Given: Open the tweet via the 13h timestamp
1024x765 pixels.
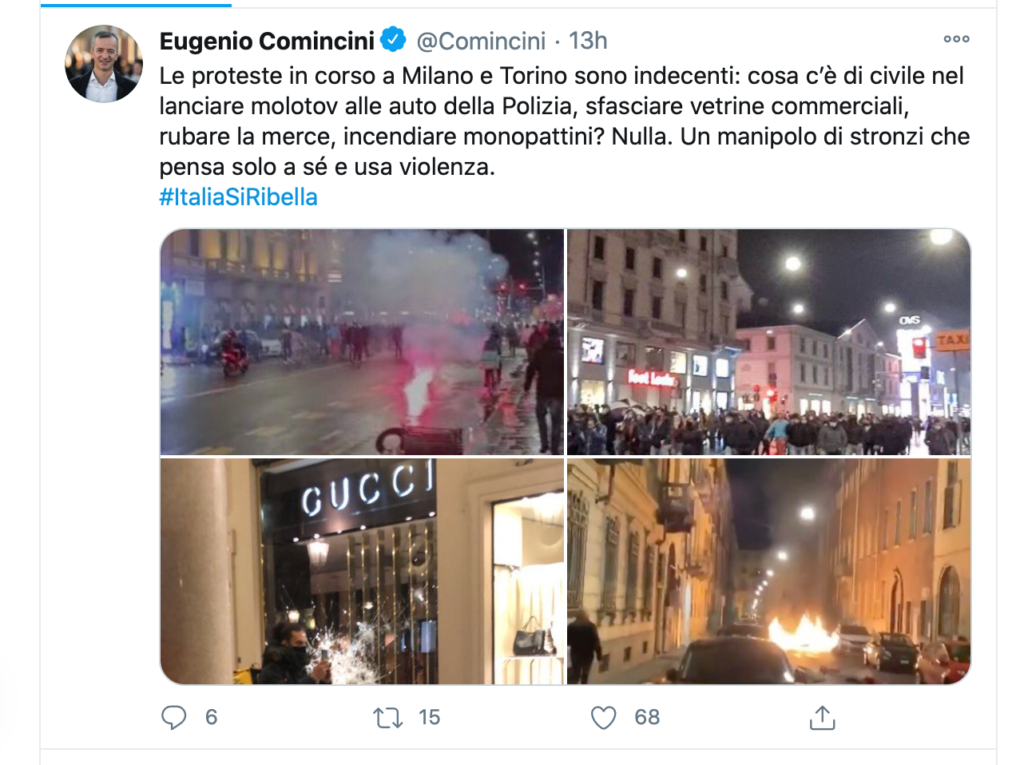Looking at the screenshot, I should click(x=588, y=41).
